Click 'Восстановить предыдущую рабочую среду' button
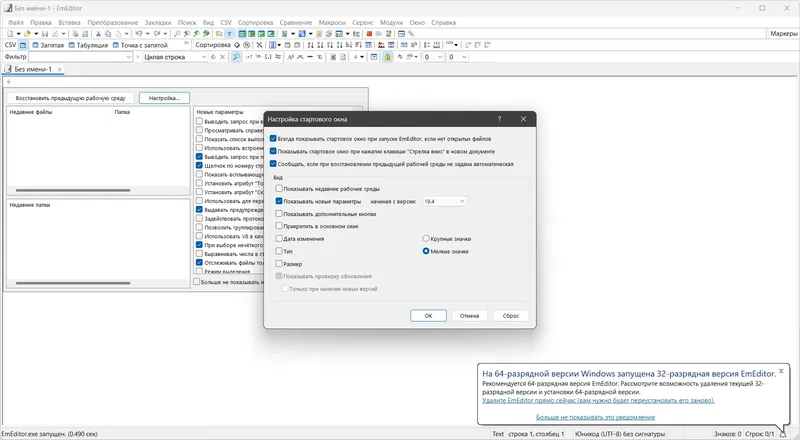This screenshot has width=800, height=440. pos(70,98)
